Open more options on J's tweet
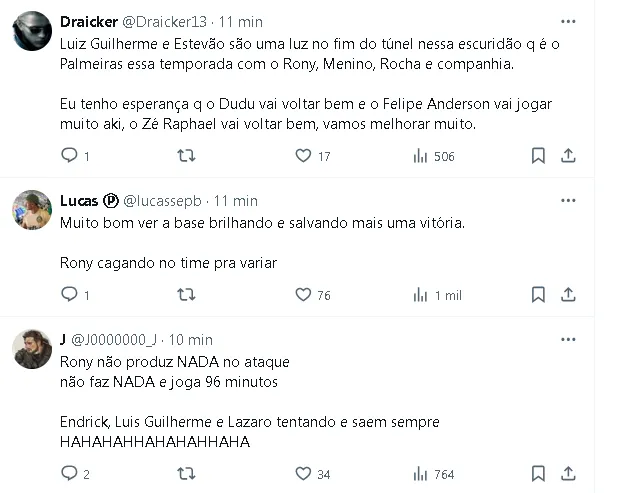 [568, 339]
